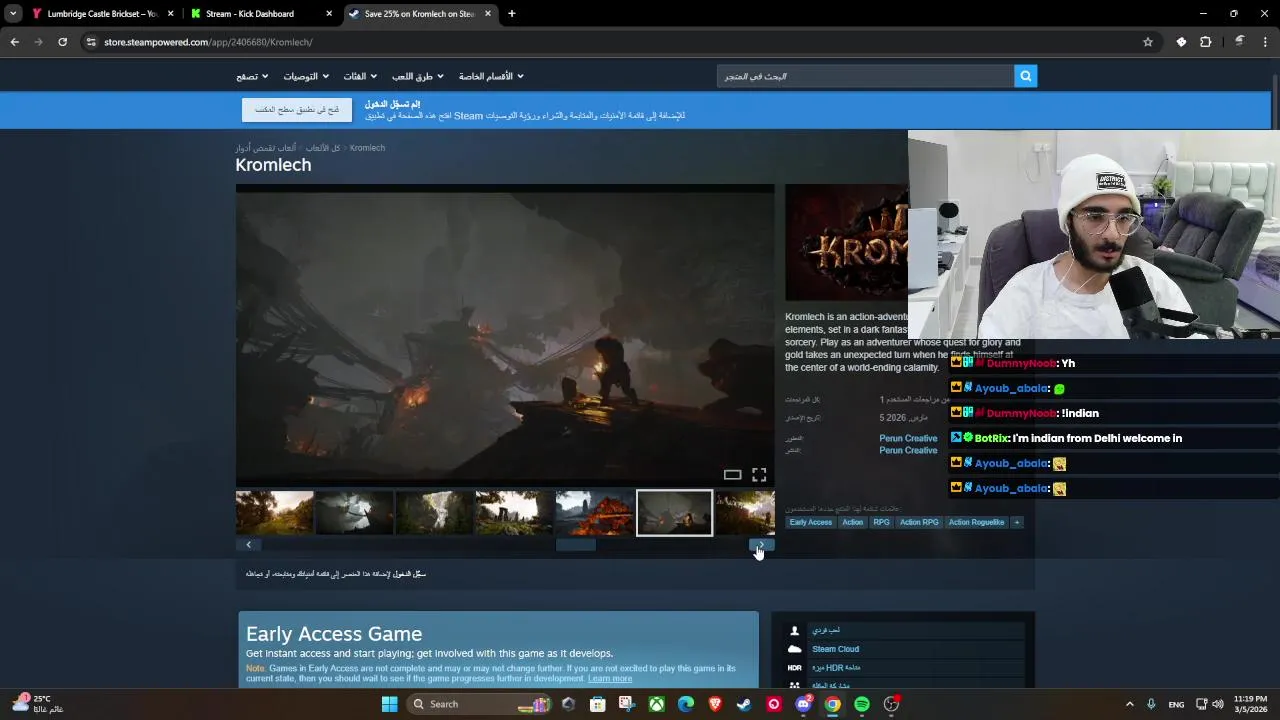
Task: Expand the تصفح store menu
Action: pos(252,76)
